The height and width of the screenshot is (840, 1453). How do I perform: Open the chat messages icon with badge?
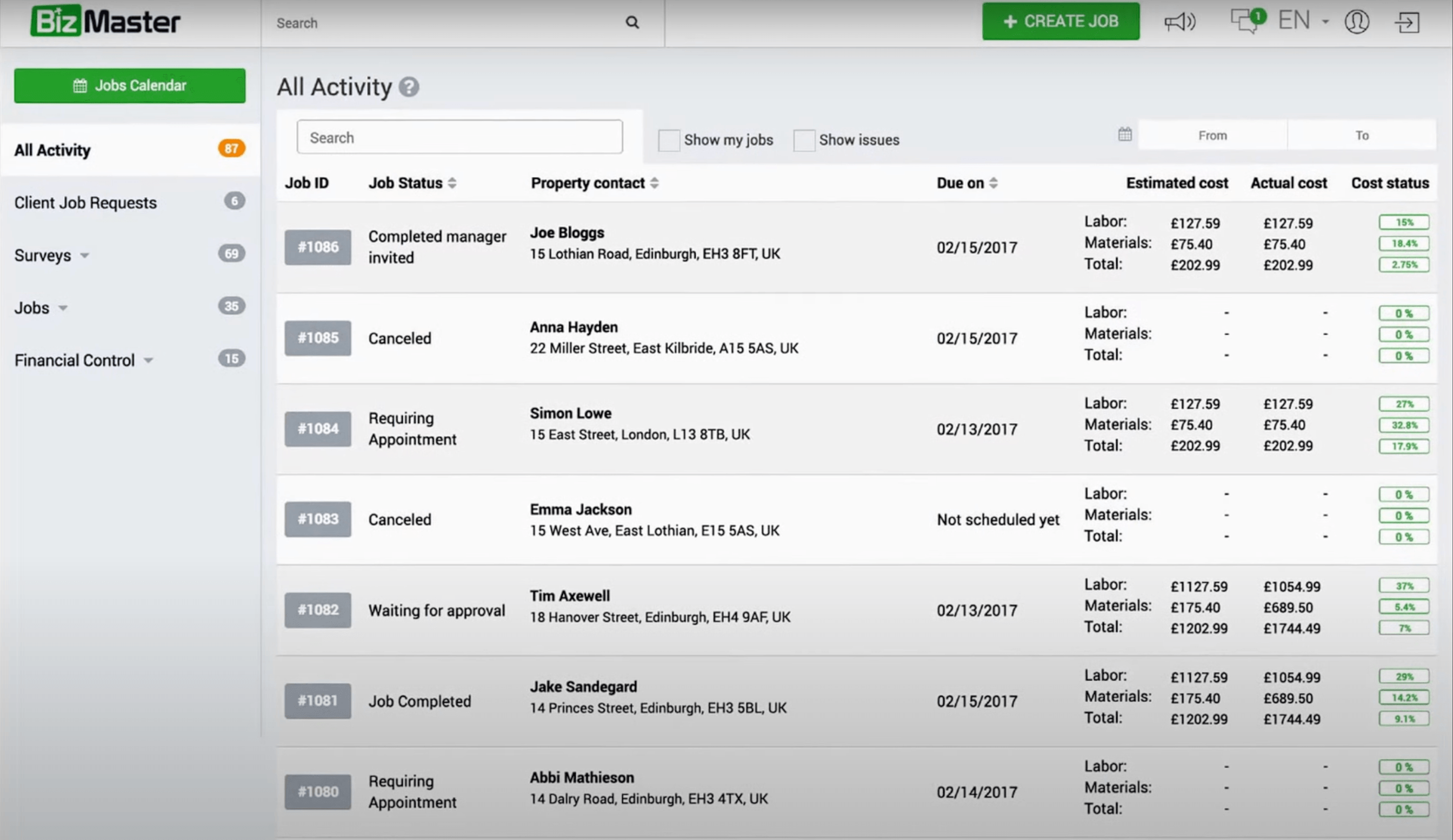(x=1247, y=20)
